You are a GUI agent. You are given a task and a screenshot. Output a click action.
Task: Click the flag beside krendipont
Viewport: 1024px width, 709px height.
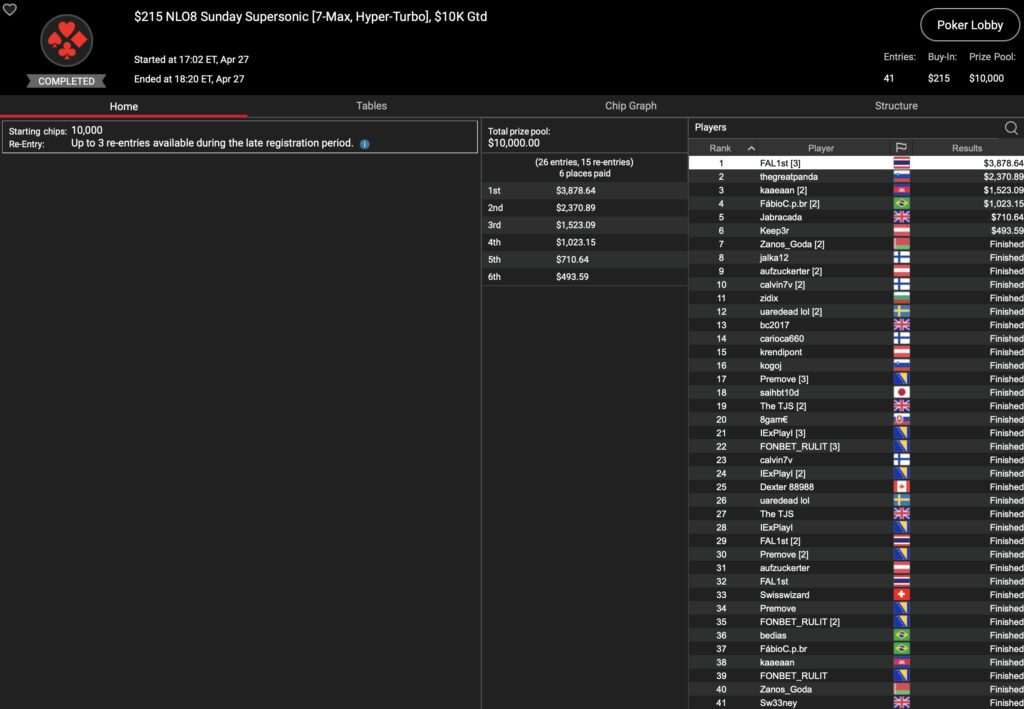901,352
